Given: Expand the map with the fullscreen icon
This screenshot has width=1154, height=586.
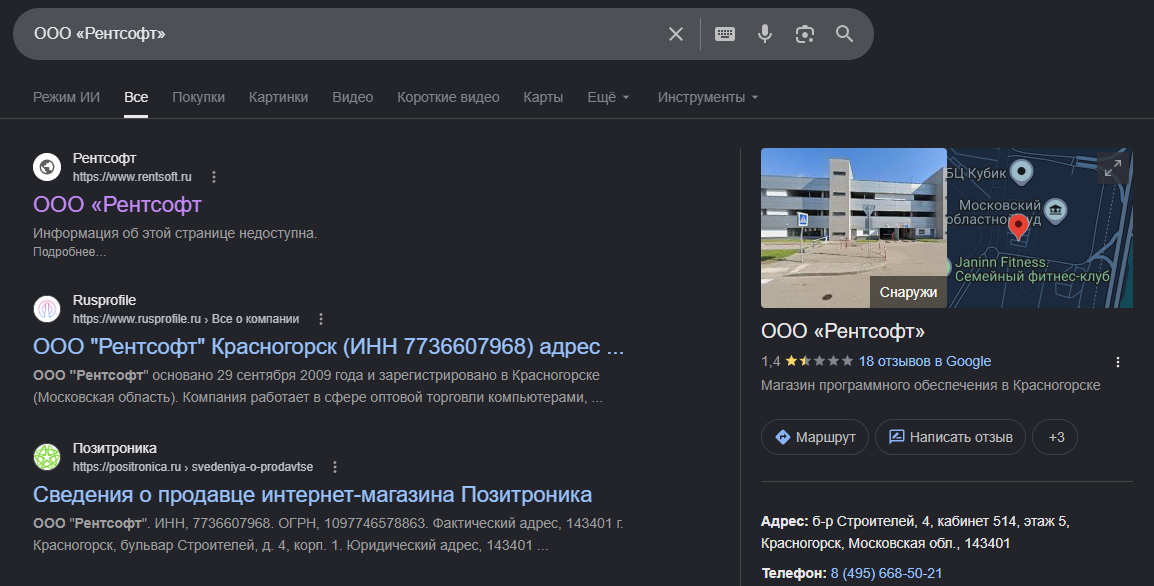Looking at the screenshot, I should [1113, 169].
